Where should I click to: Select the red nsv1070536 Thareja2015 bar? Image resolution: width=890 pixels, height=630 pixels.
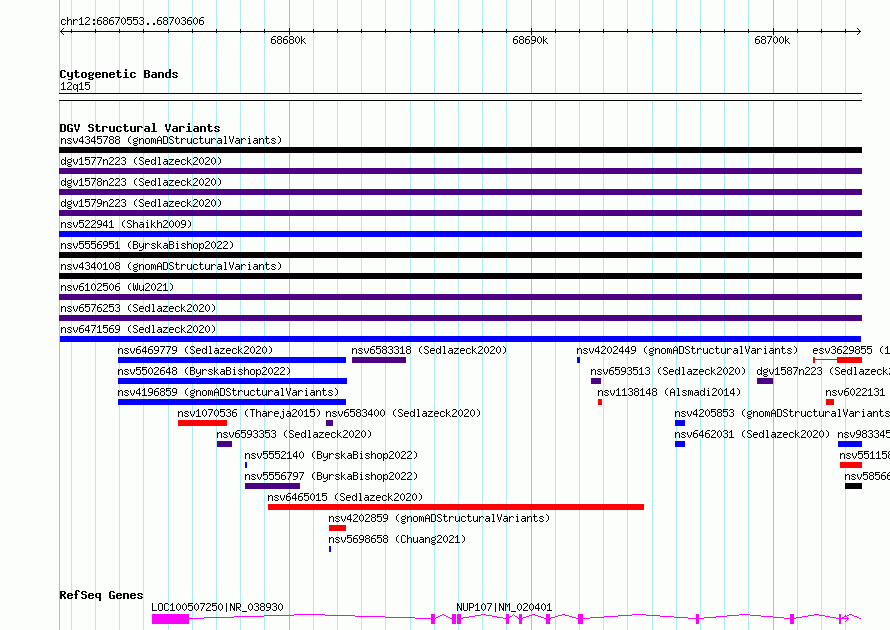point(202,423)
